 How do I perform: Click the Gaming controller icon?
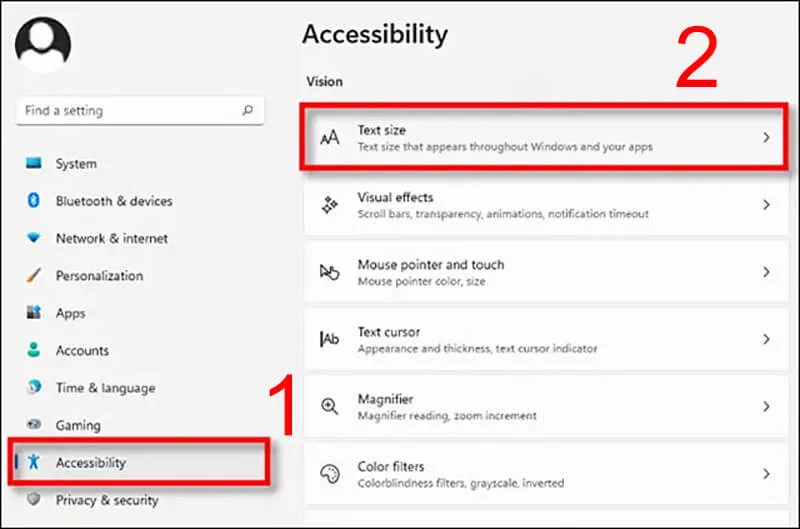click(x=34, y=425)
